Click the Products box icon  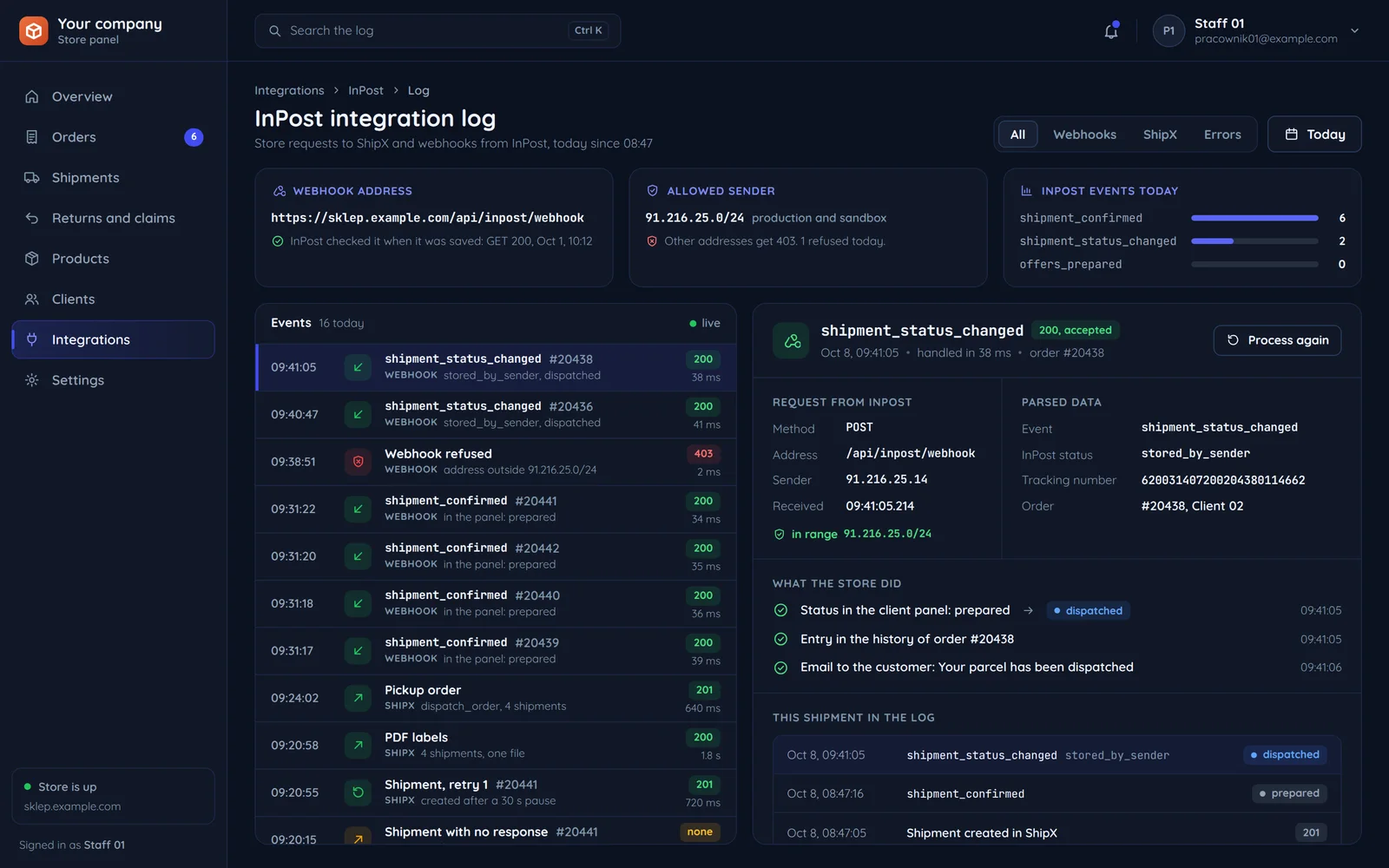coord(32,259)
